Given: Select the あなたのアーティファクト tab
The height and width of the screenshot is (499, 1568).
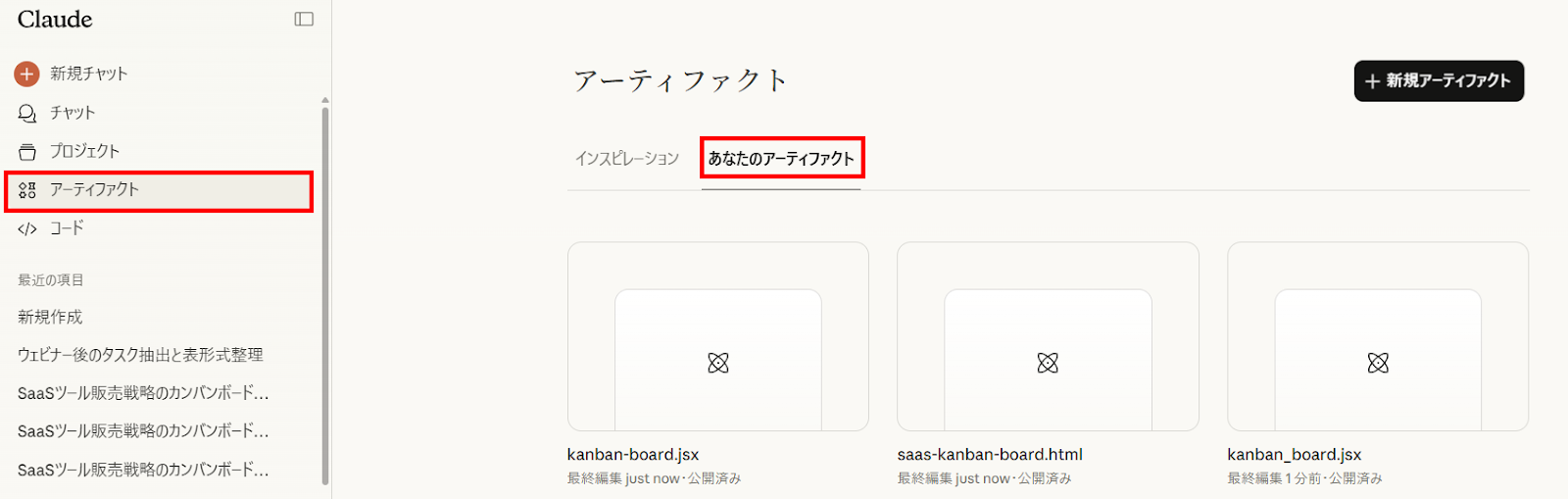Looking at the screenshot, I should click(x=781, y=158).
